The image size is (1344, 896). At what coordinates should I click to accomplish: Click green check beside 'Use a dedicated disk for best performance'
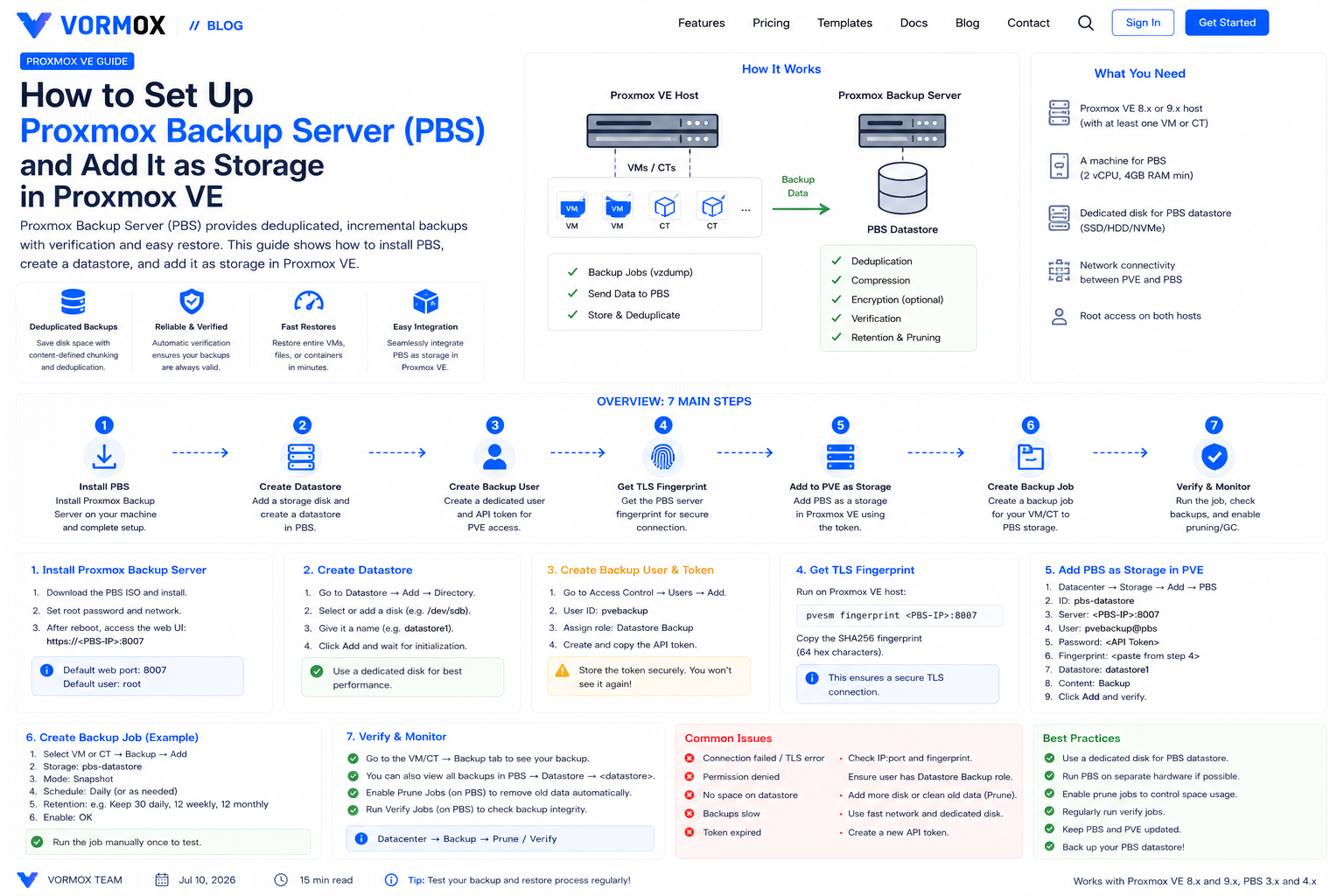coord(317,671)
